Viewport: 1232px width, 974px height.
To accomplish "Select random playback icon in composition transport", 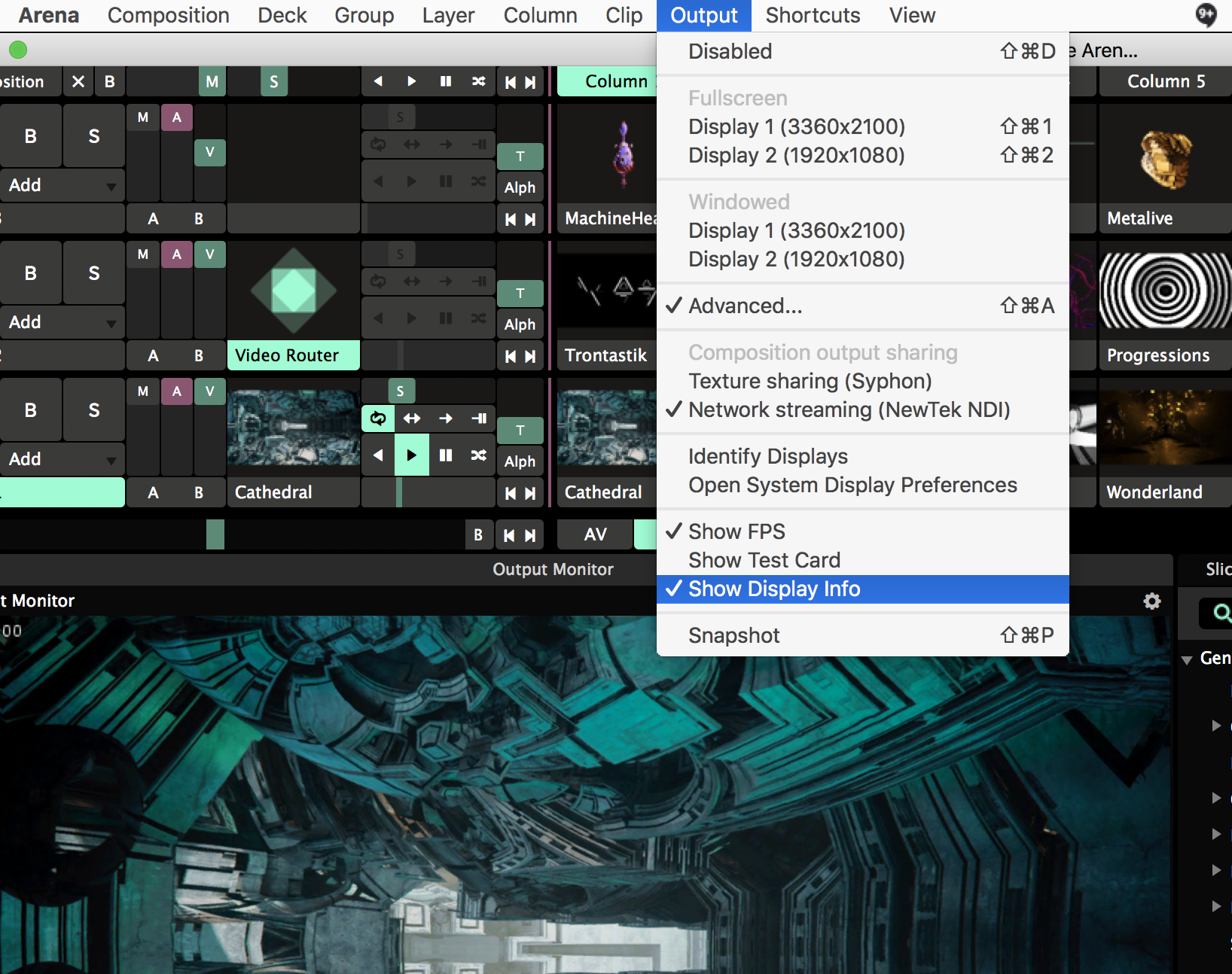I will click(x=478, y=81).
